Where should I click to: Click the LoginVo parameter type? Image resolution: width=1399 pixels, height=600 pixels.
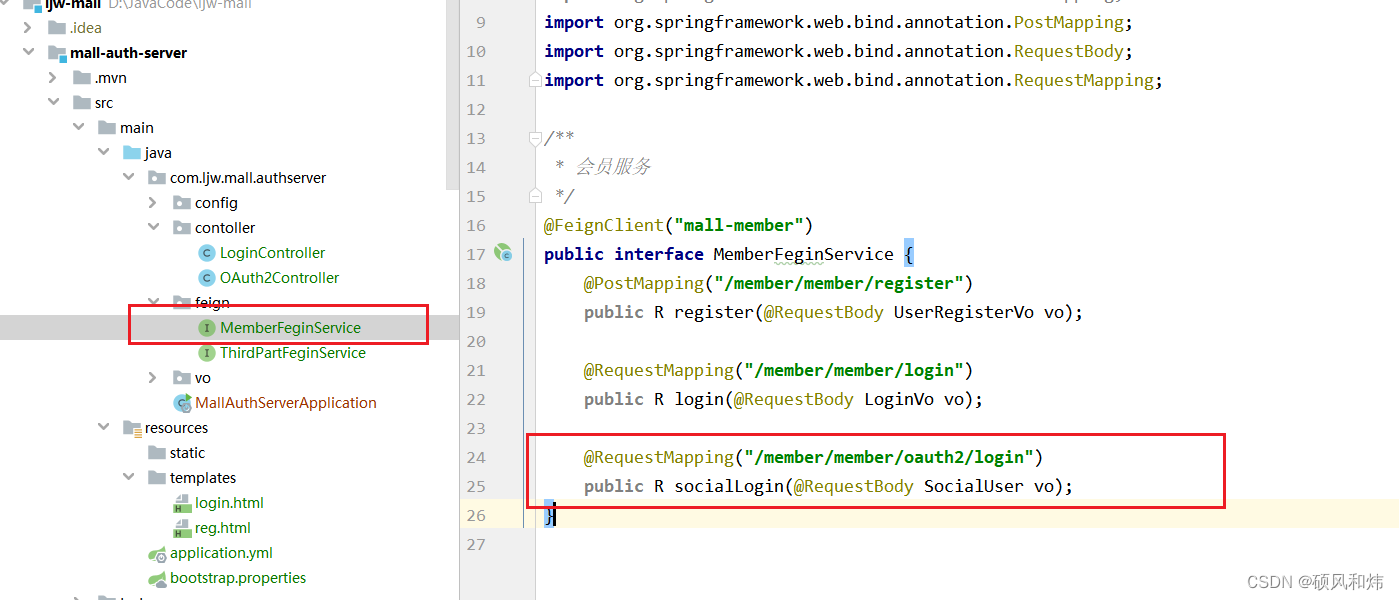tap(898, 399)
